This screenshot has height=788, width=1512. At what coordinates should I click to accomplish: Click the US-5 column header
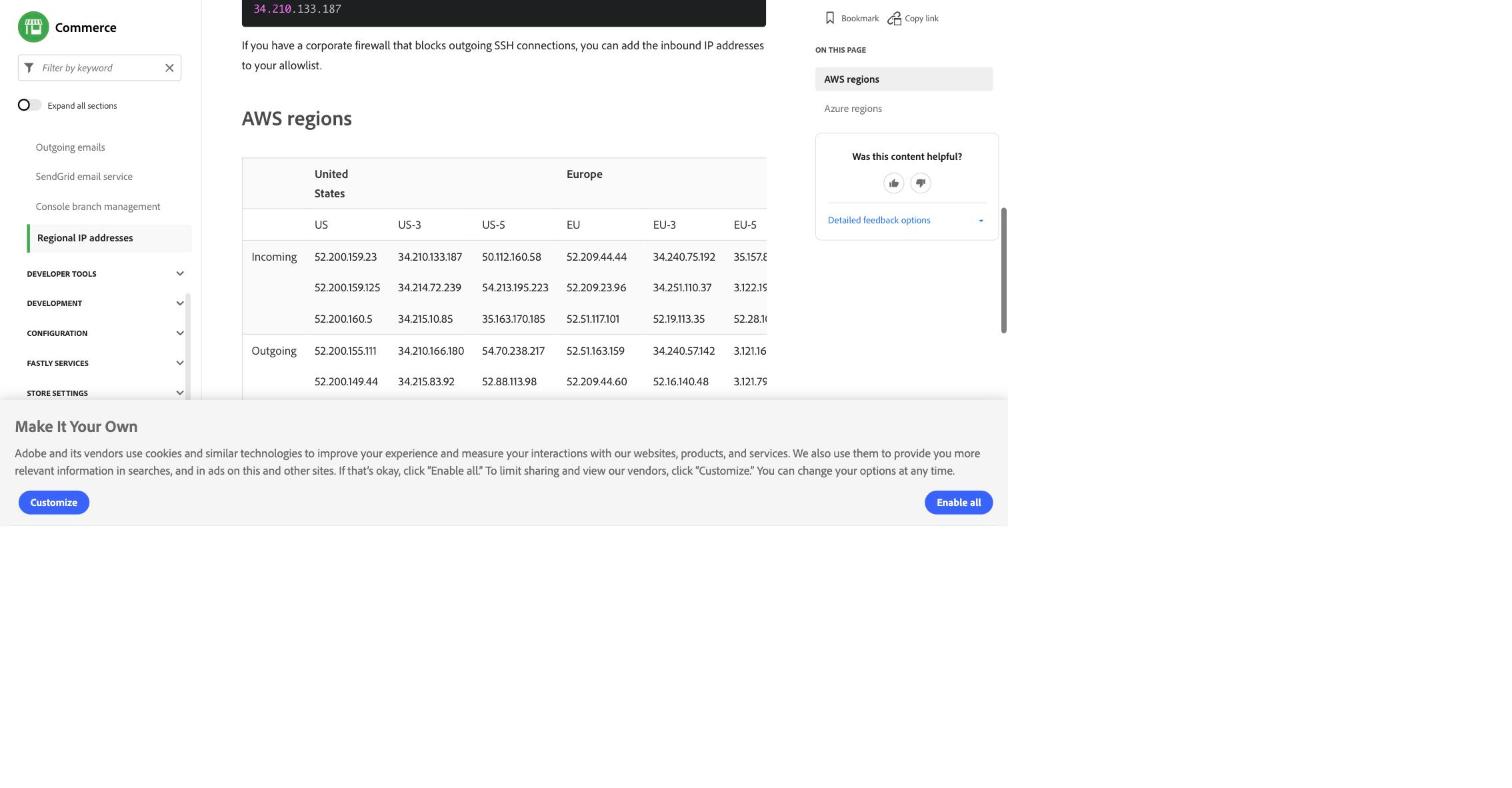click(493, 225)
